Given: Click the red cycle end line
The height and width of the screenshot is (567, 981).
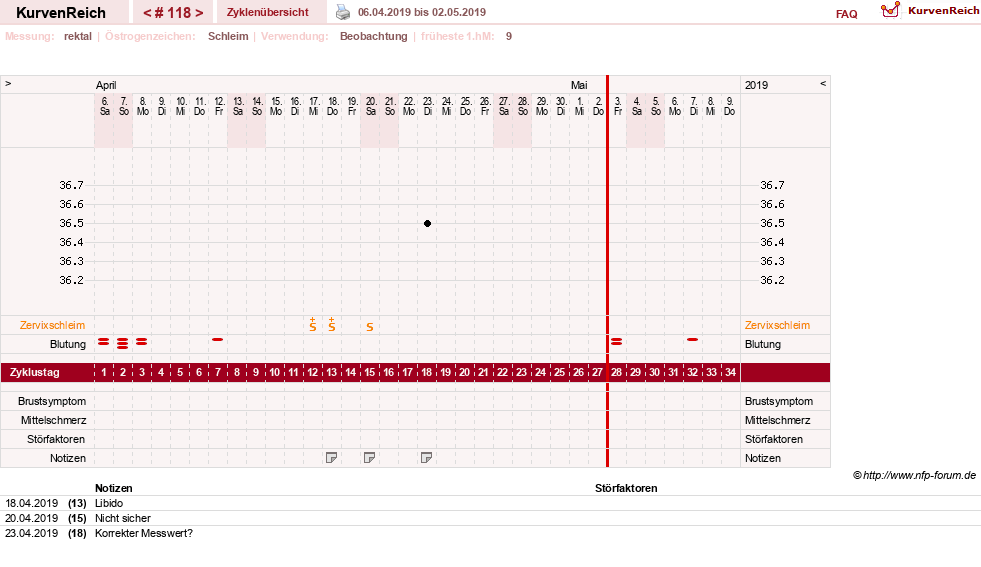Looking at the screenshot, I should [607, 271].
